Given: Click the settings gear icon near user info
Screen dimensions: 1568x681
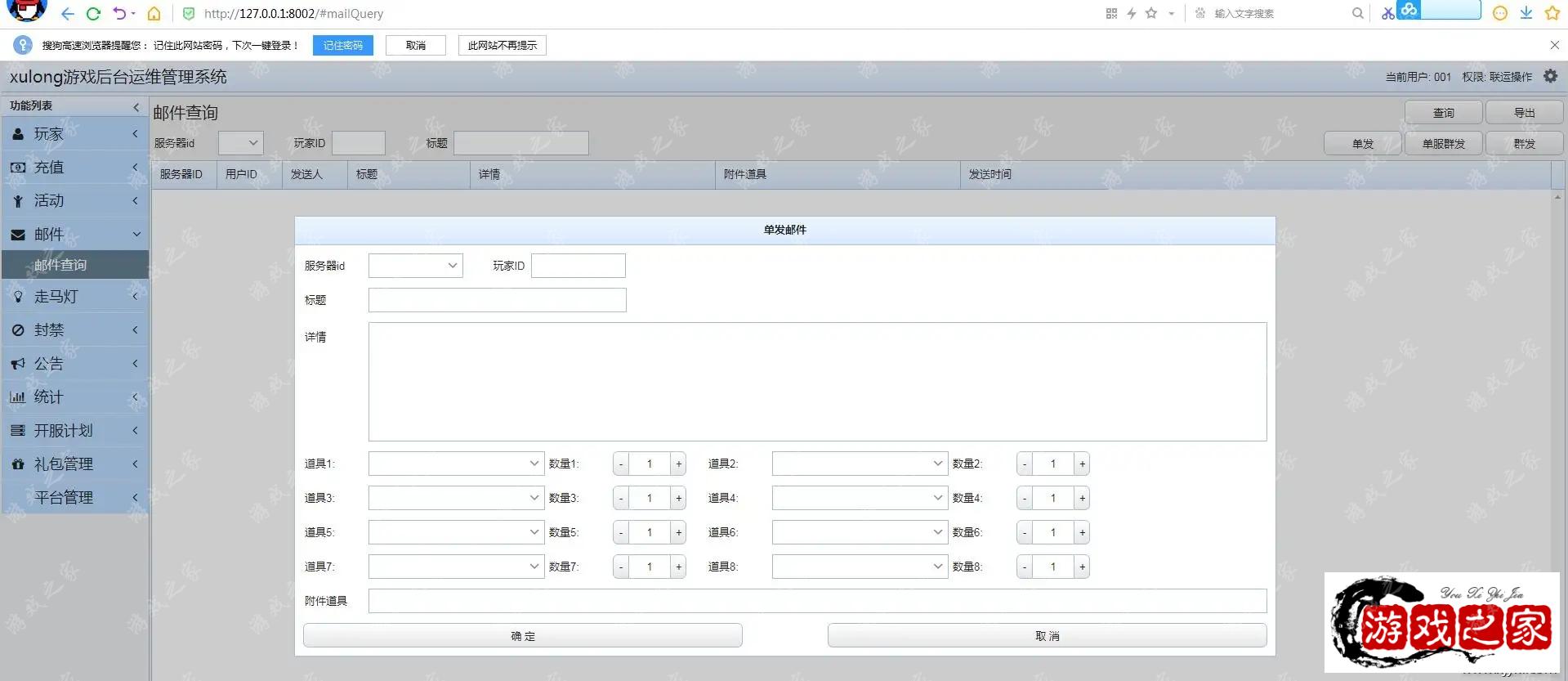Looking at the screenshot, I should click(1550, 76).
